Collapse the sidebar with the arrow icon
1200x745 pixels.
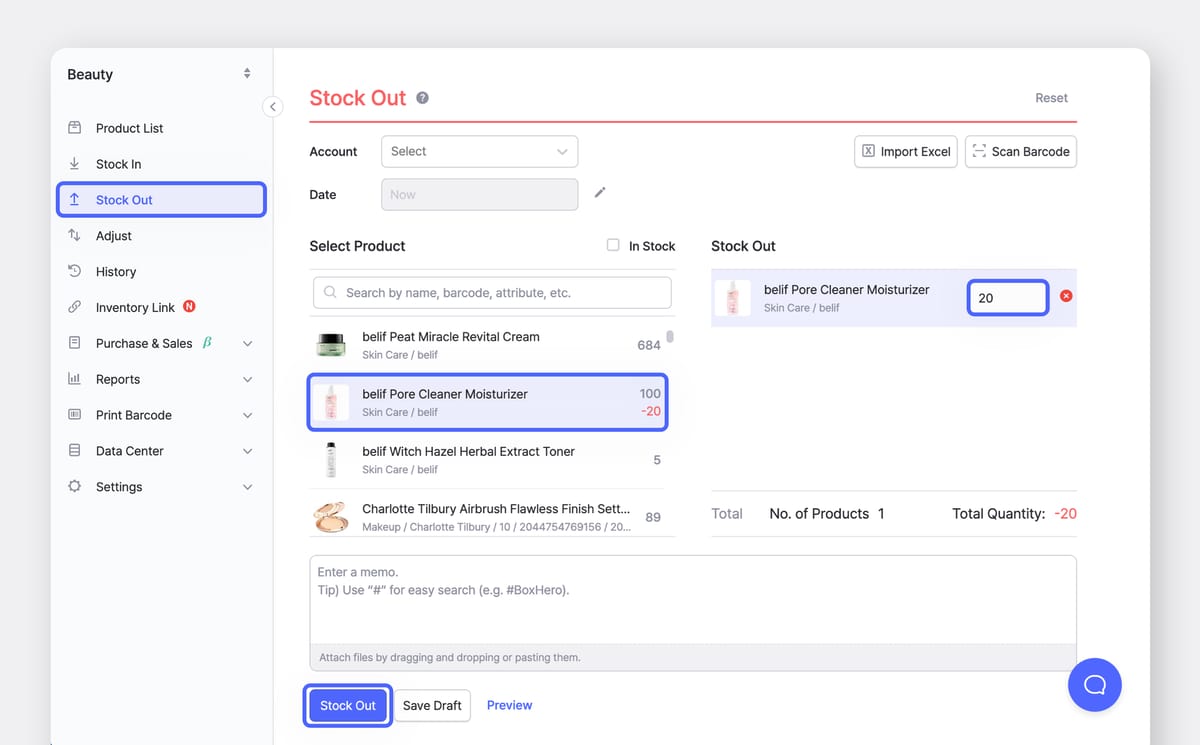(x=272, y=107)
